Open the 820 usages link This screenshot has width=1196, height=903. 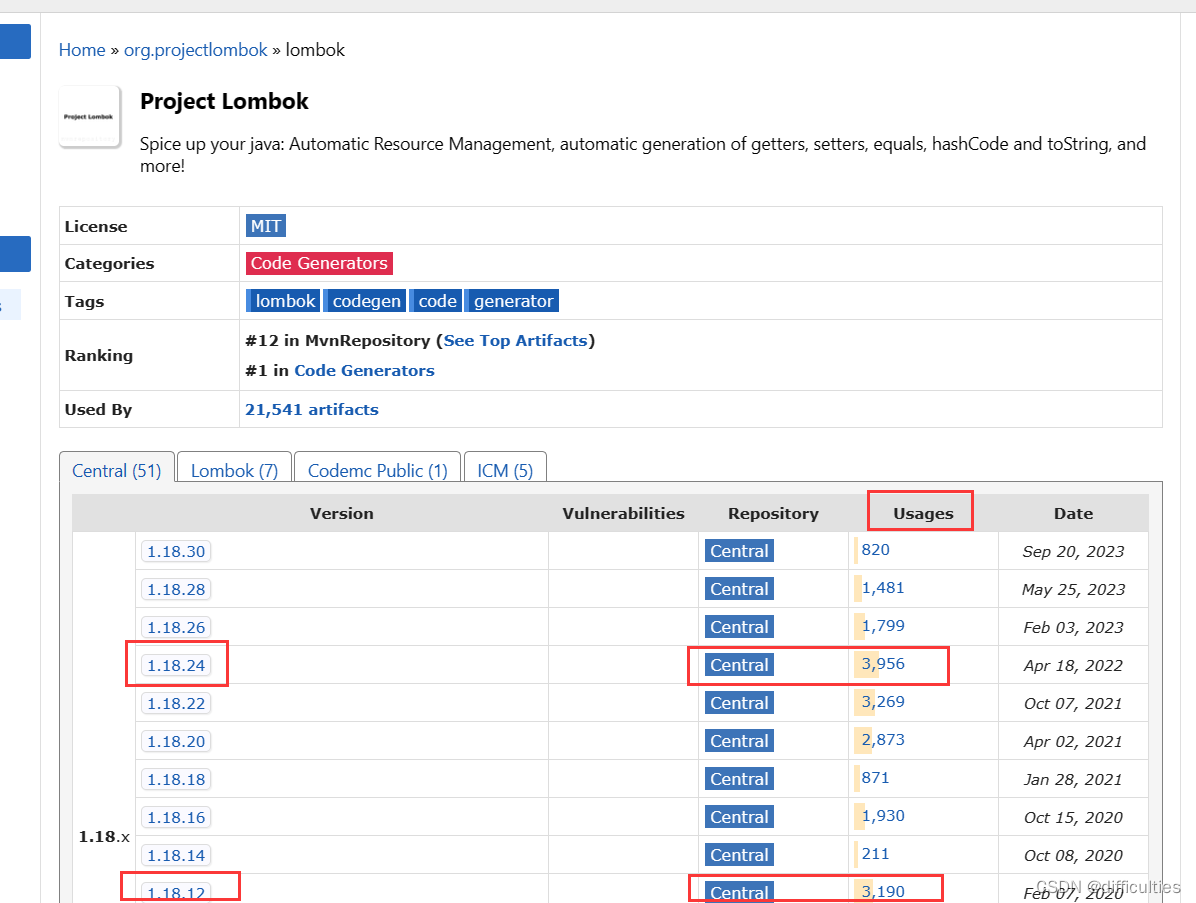(875, 550)
